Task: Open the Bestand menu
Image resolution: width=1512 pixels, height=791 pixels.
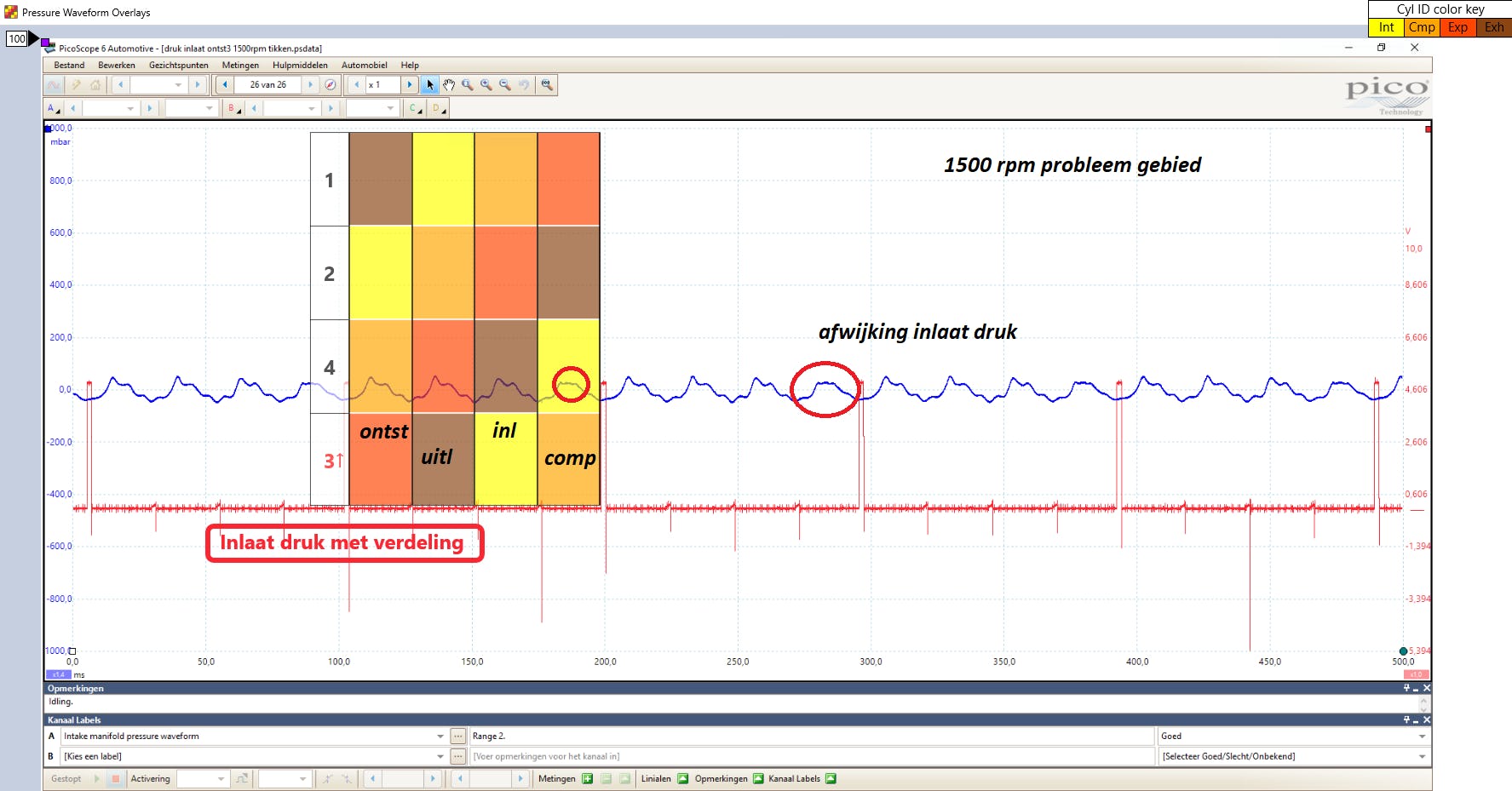Action: click(69, 65)
